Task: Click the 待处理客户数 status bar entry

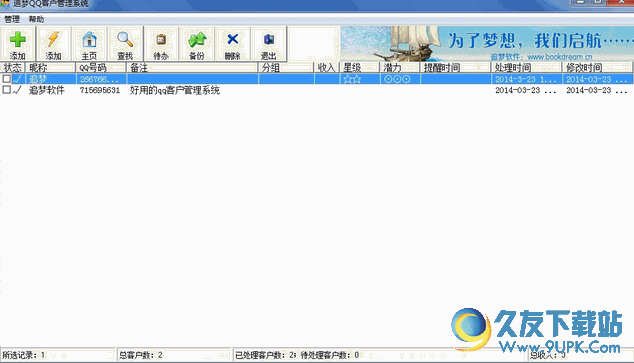Action: click(330, 355)
